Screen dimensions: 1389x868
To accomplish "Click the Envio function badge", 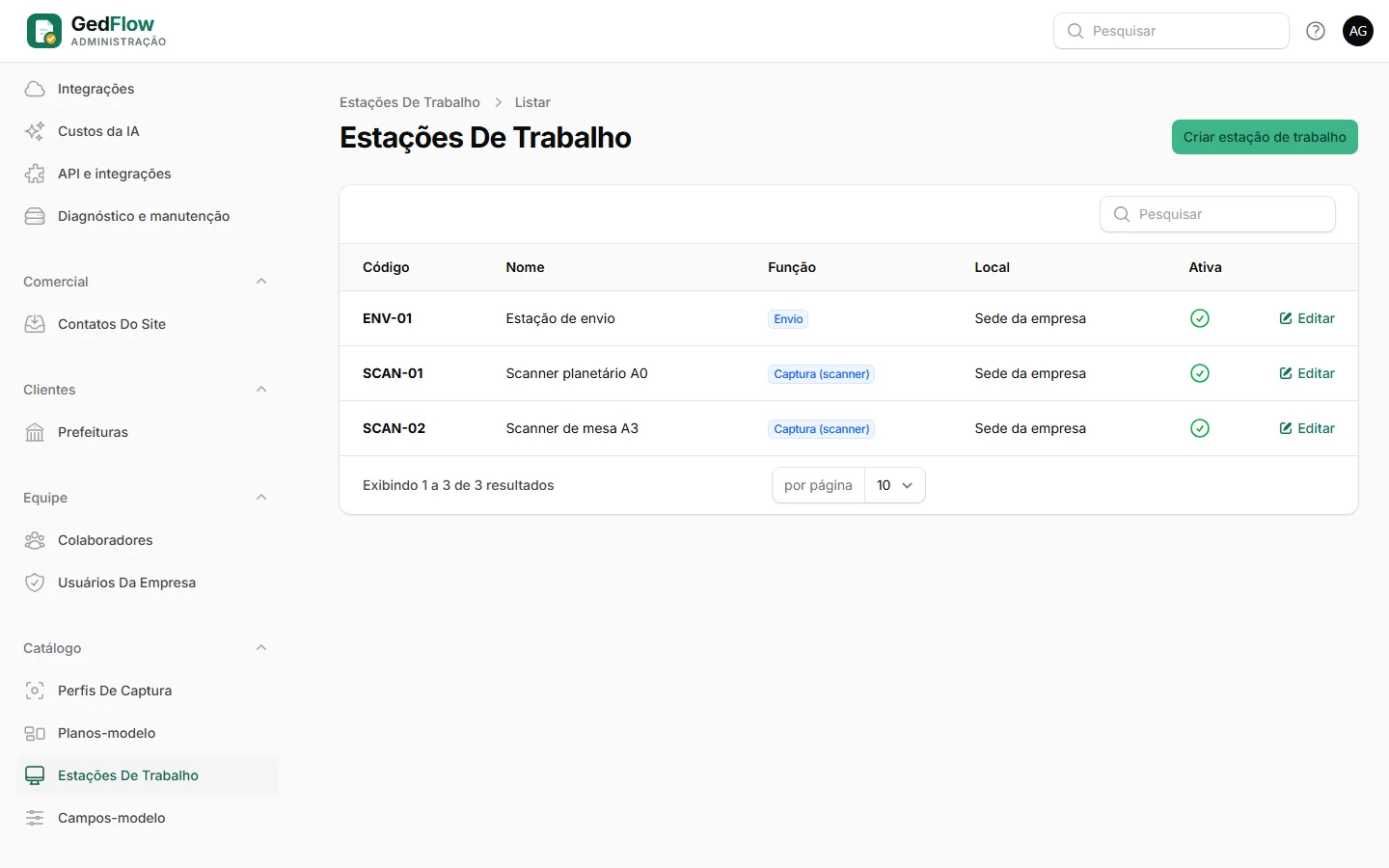I will click(x=788, y=319).
